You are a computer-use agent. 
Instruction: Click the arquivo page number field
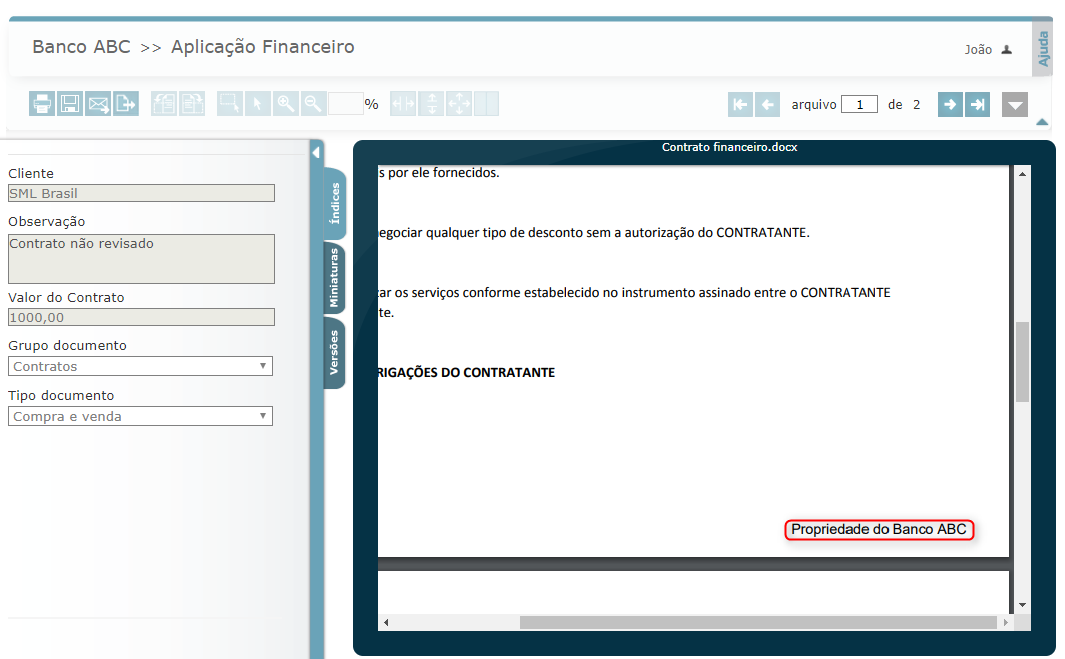point(859,104)
